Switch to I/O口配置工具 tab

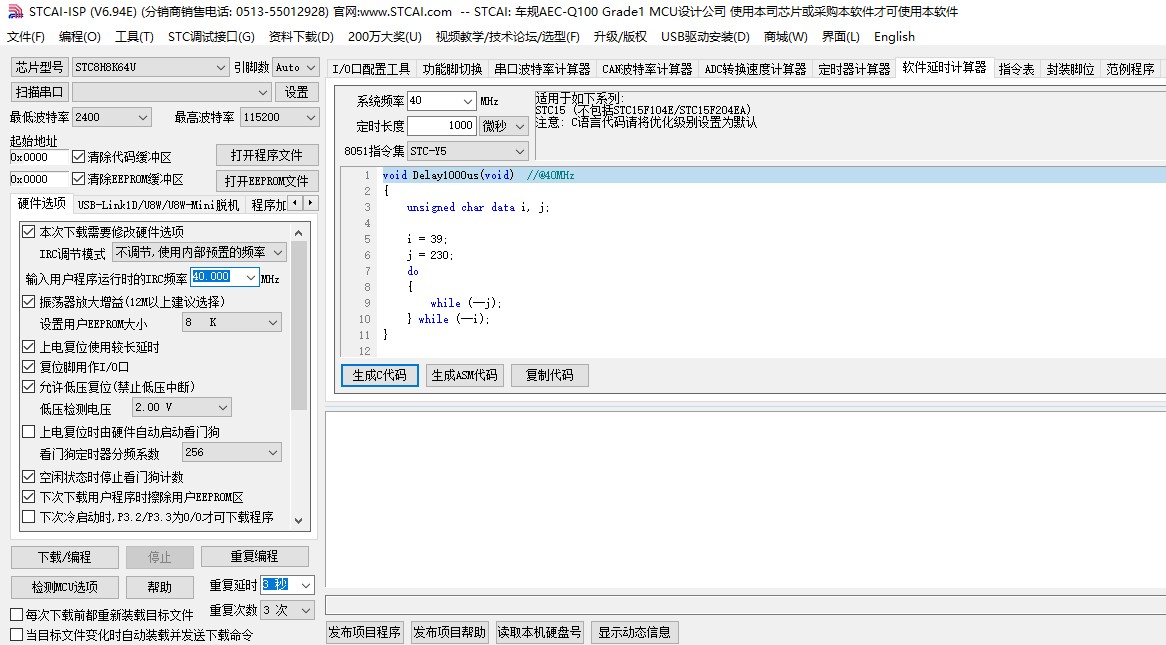click(x=371, y=69)
